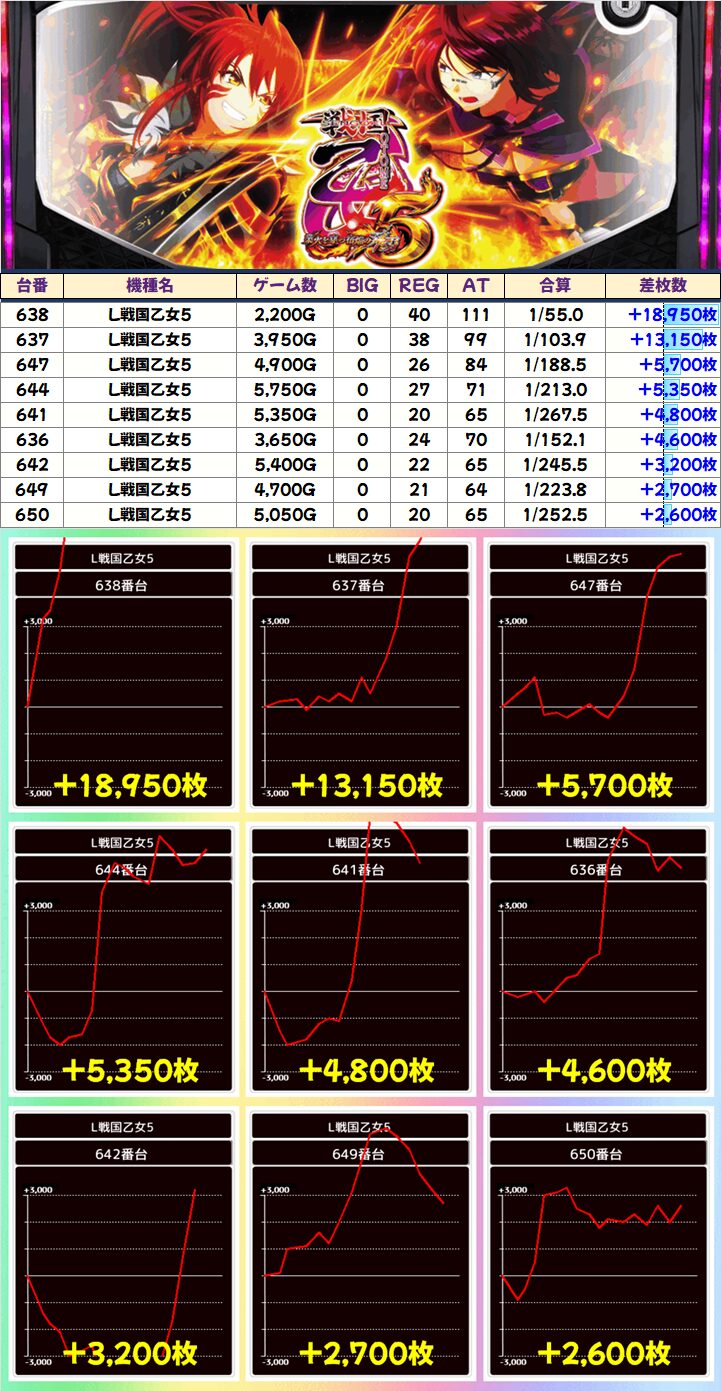Click the +5,350枚 table cell in row 644

point(663,389)
